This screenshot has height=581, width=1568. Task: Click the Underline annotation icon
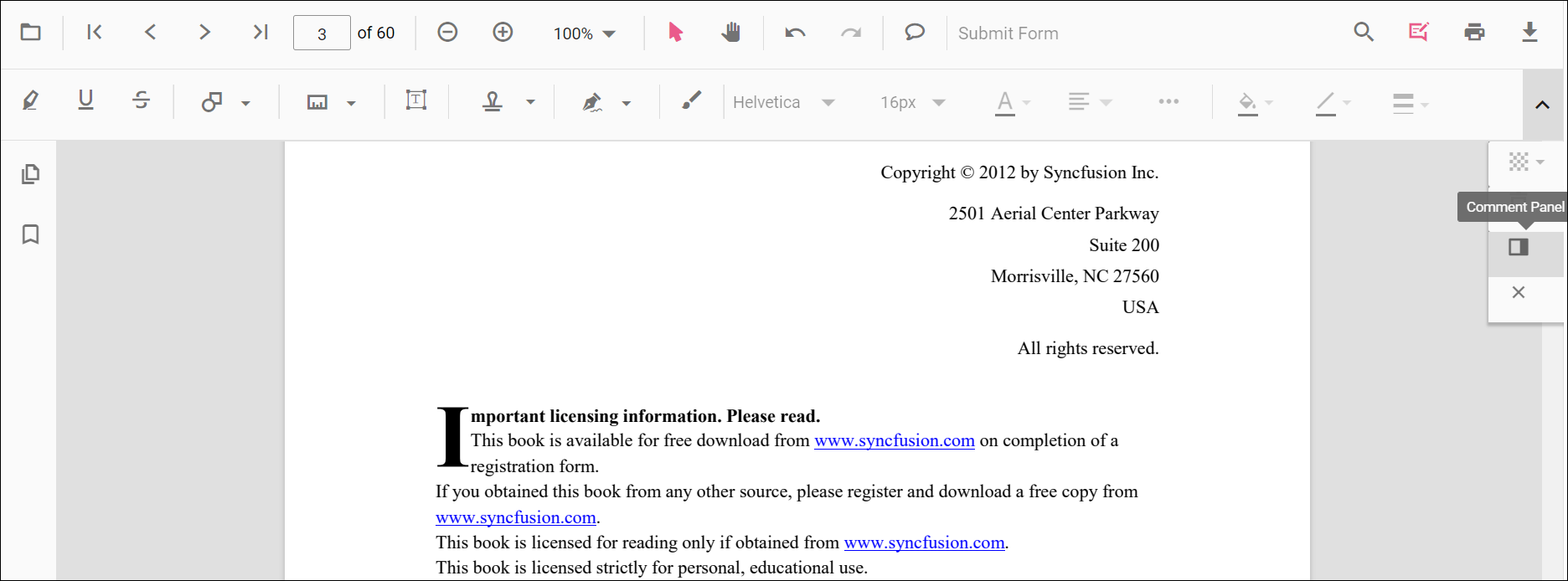[x=85, y=101]
